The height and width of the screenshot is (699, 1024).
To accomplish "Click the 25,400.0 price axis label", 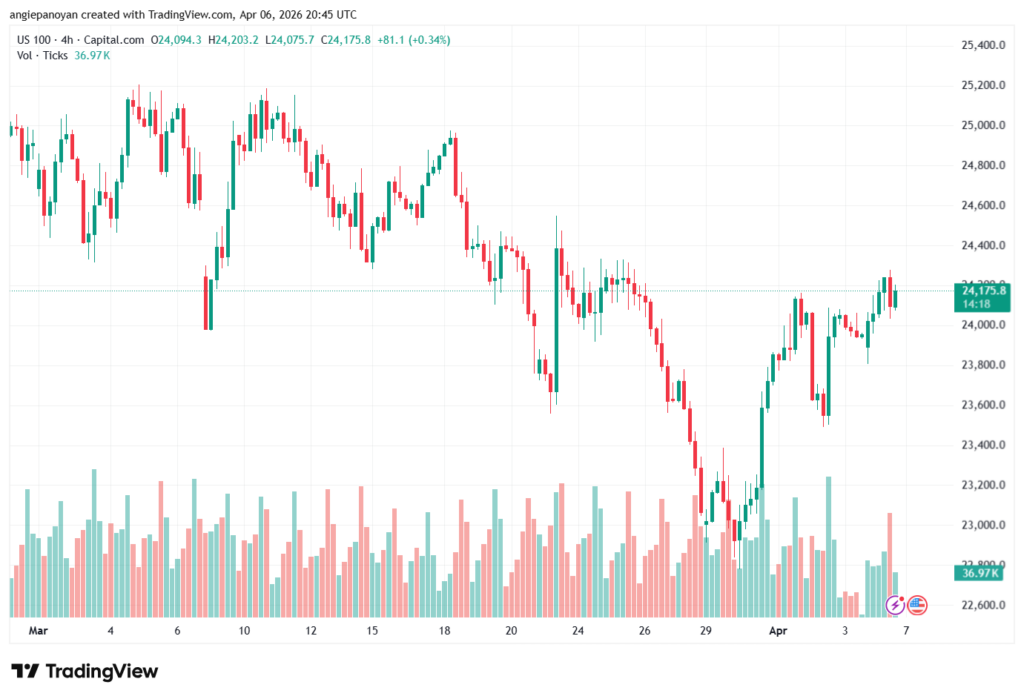I will pyautogui.click(x=981, y=46).
